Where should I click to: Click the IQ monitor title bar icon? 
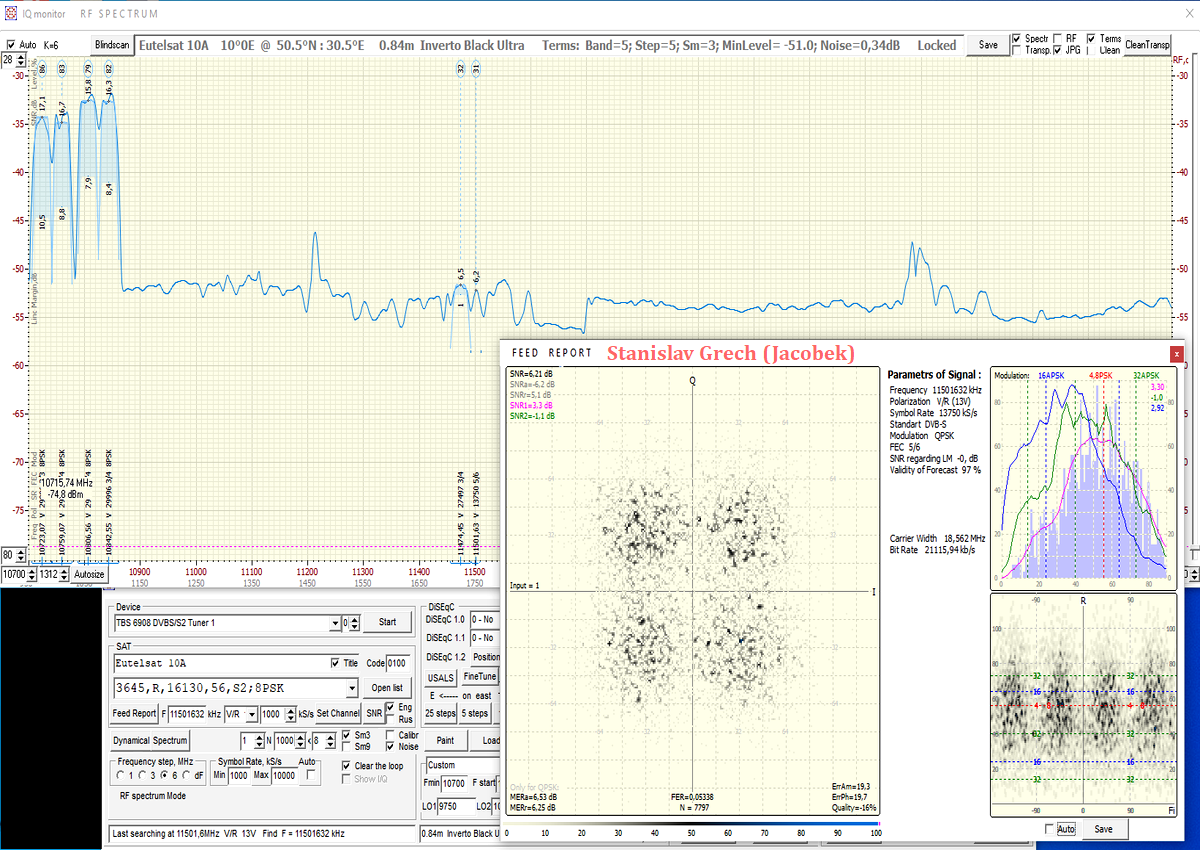(10, 15)
